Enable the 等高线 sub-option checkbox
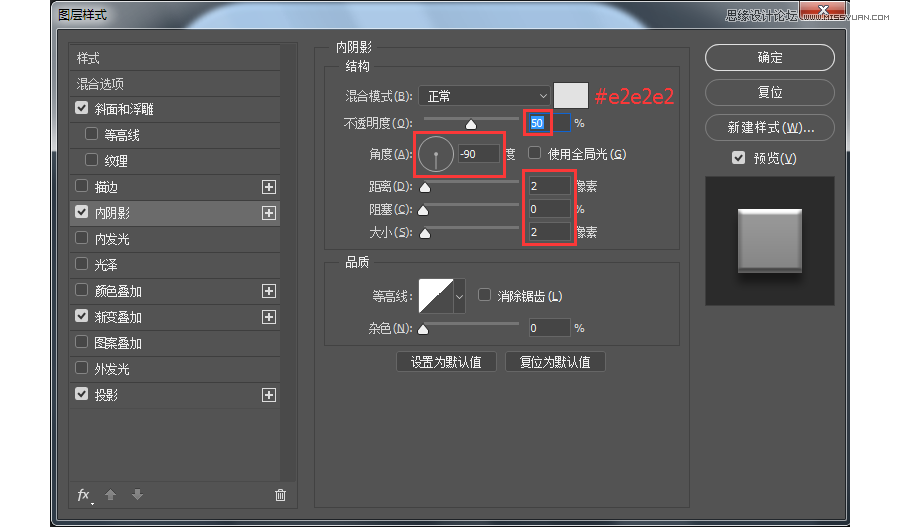 click(x=91, y=134)
